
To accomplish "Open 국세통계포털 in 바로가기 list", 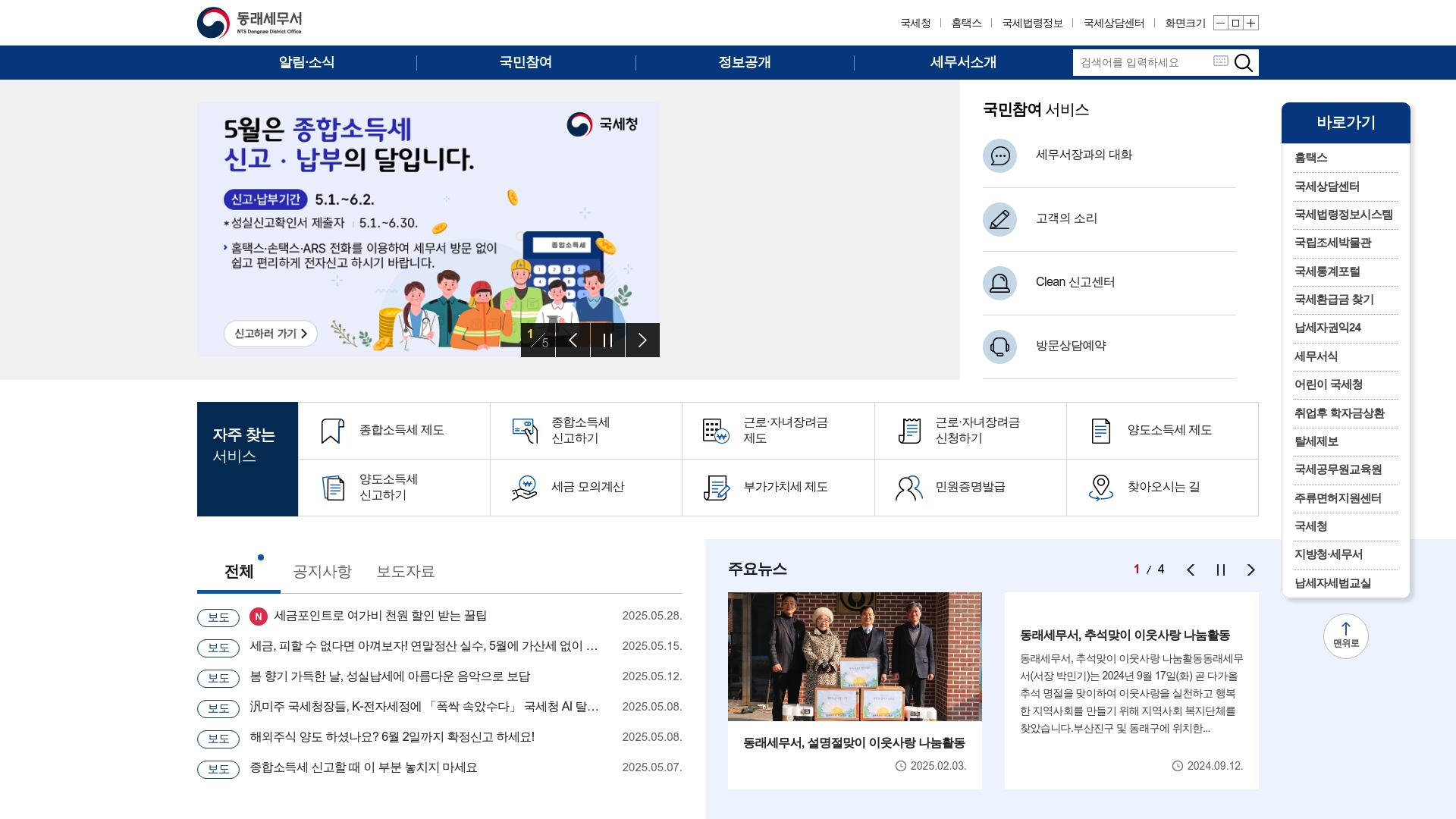I will click(1327, 271).
